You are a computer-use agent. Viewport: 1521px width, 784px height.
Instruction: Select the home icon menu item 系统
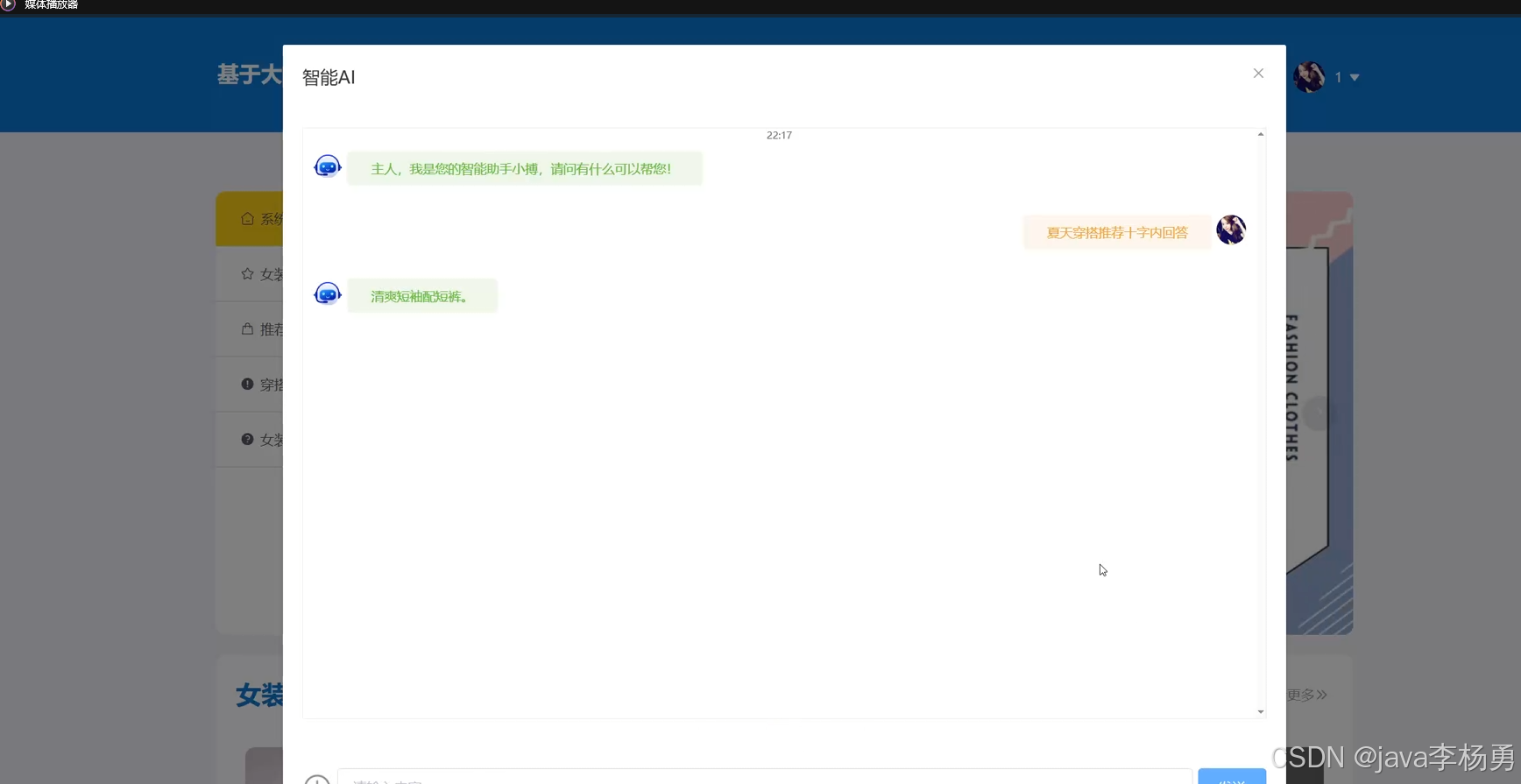[x=250, y=219]
